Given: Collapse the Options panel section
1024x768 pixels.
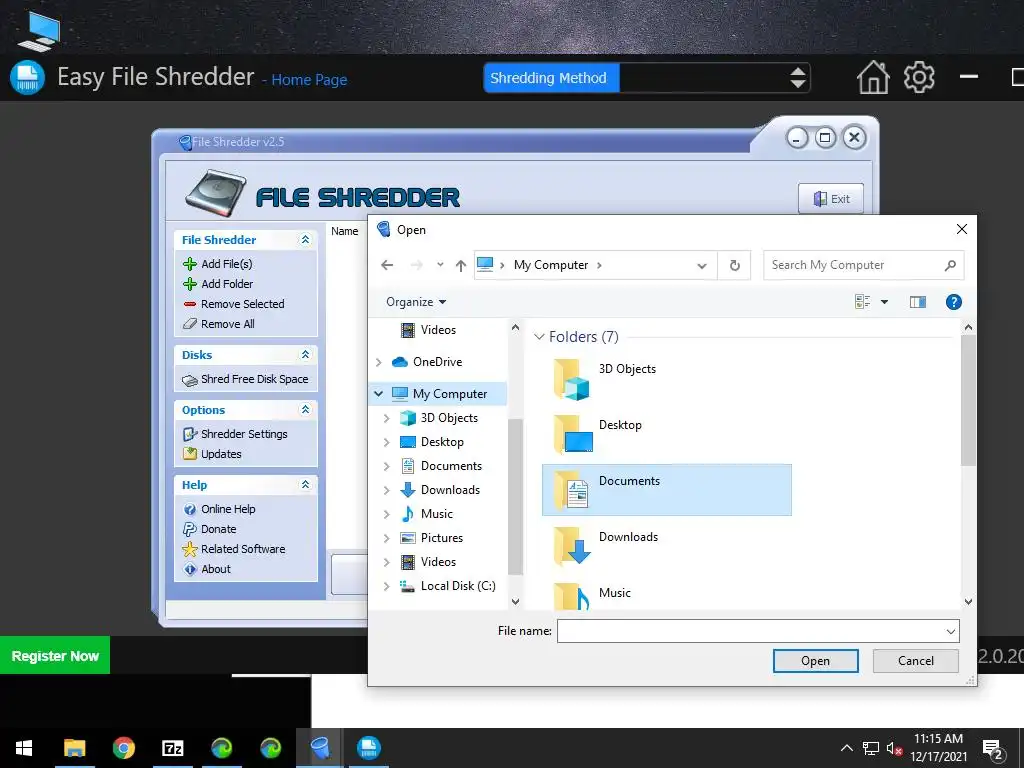Looking at the screenshot, I should (x=305, y=409).
